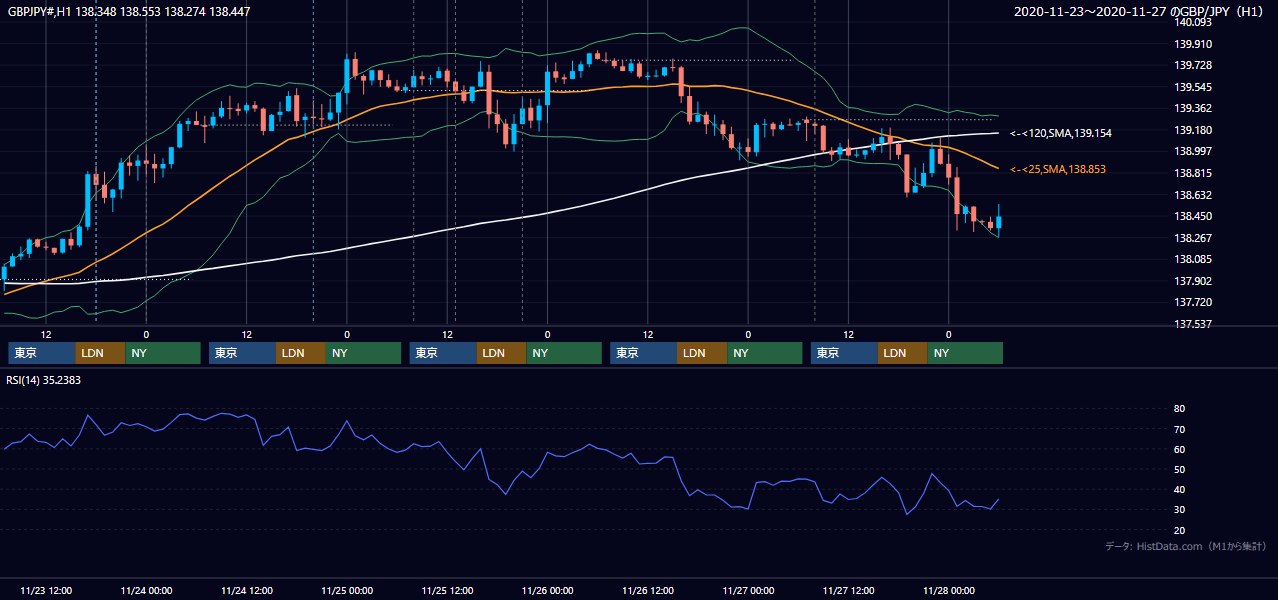Select the RSI(14) 35.2383 indicator label
The width and height of the screenshot is (1278, 600).
click(x=44, y=380)
